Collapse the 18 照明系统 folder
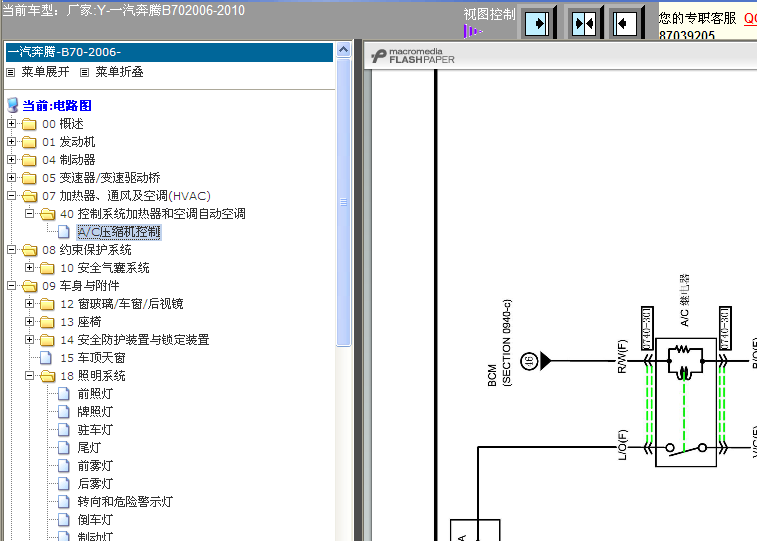 [x=29, y=375]
